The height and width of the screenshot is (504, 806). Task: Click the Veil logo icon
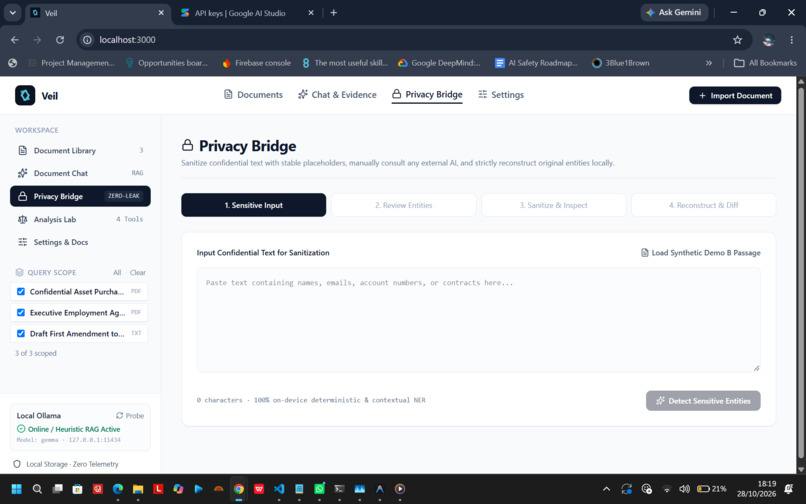(25, 95)
